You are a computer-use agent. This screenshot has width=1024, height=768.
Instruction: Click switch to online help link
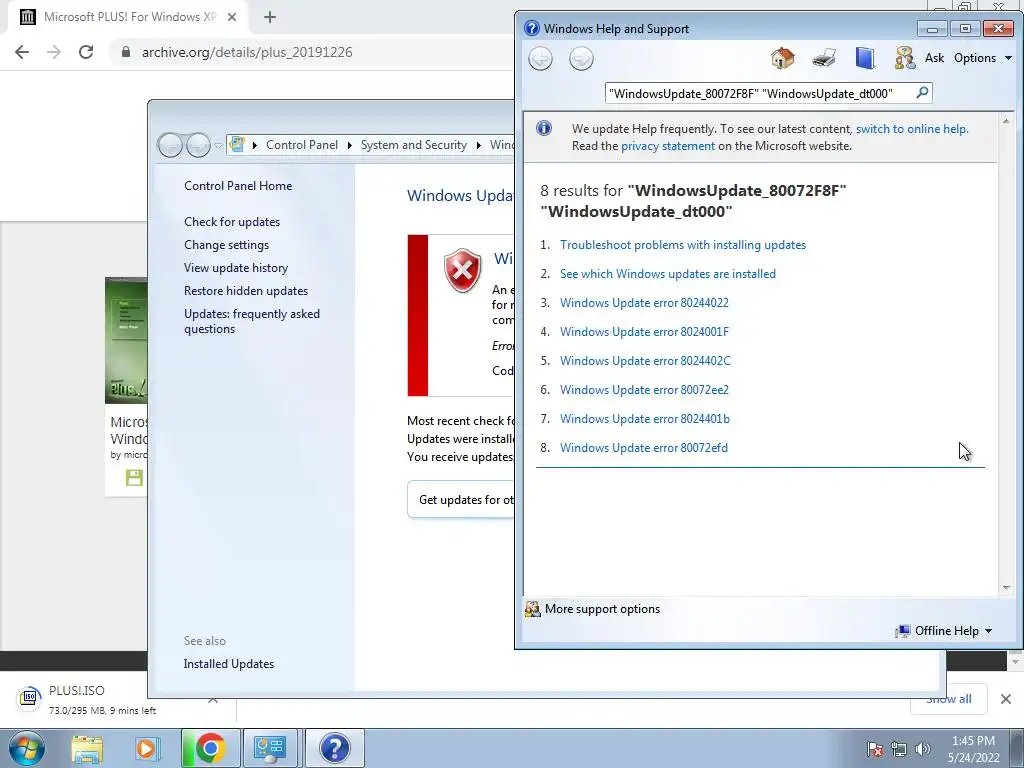912,129
